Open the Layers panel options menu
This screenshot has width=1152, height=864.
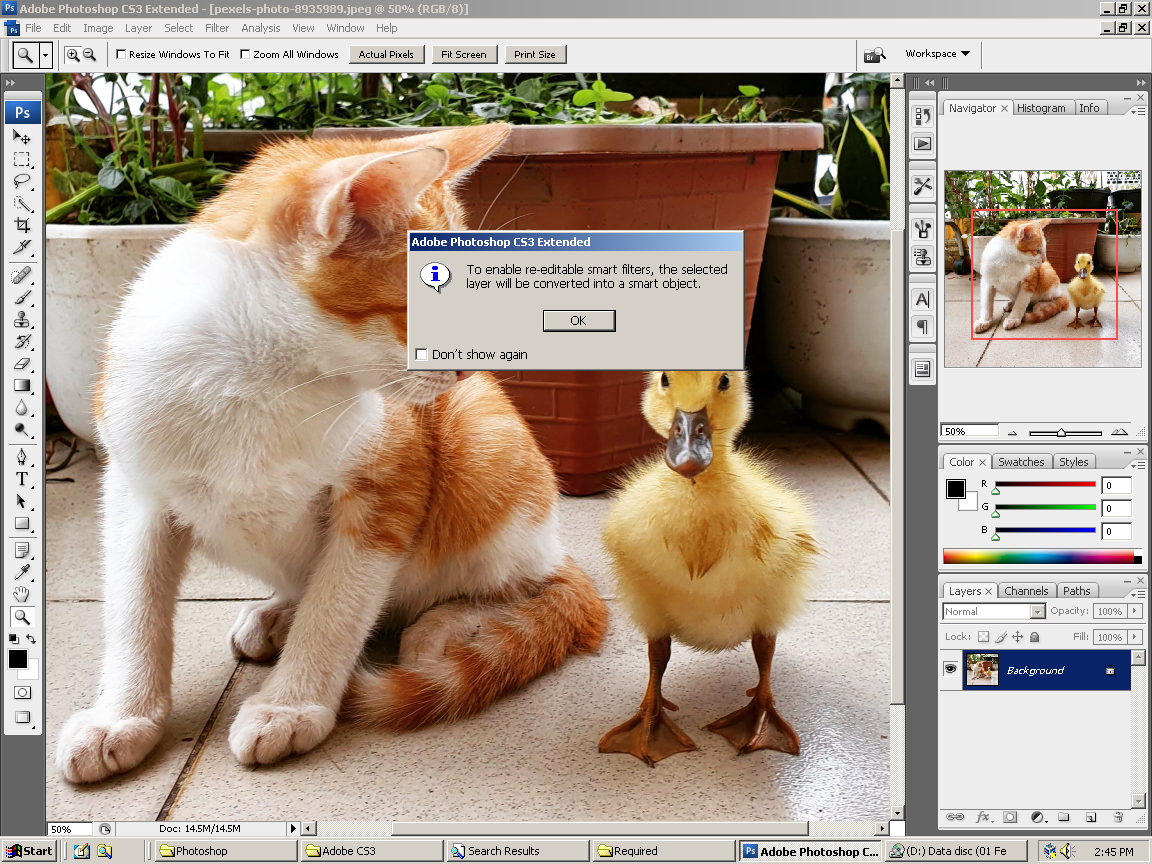click(1138, 594)
